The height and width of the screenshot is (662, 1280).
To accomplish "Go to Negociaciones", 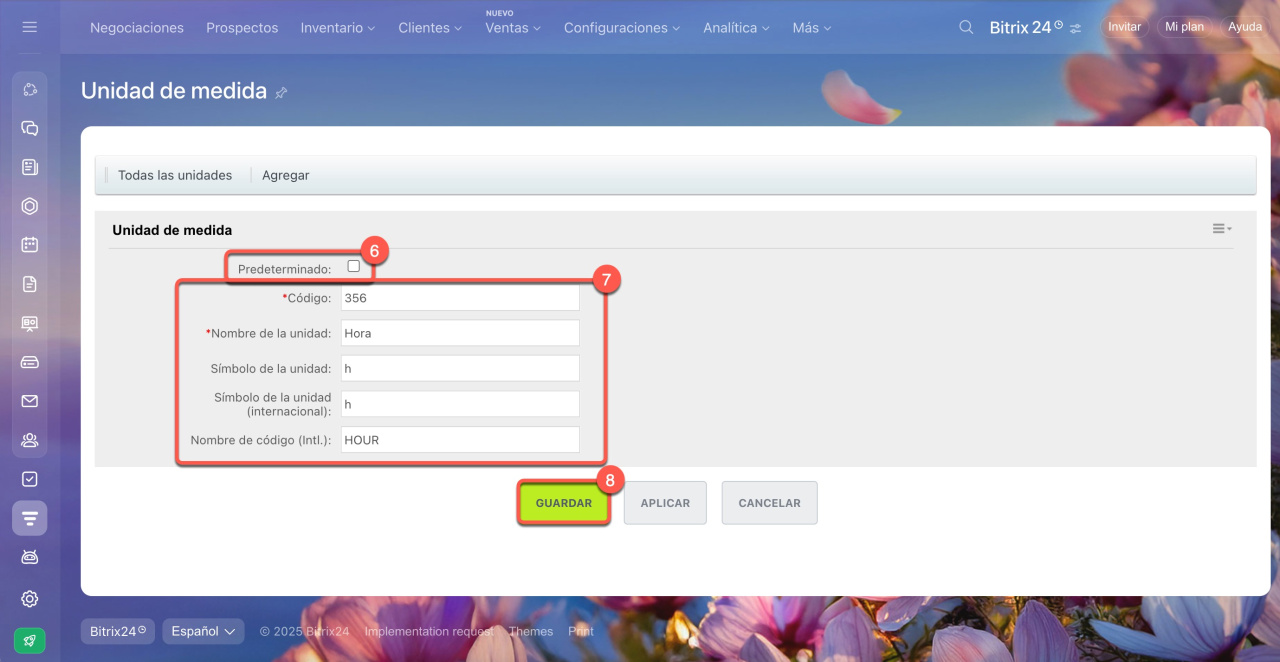I will point(137,28).
